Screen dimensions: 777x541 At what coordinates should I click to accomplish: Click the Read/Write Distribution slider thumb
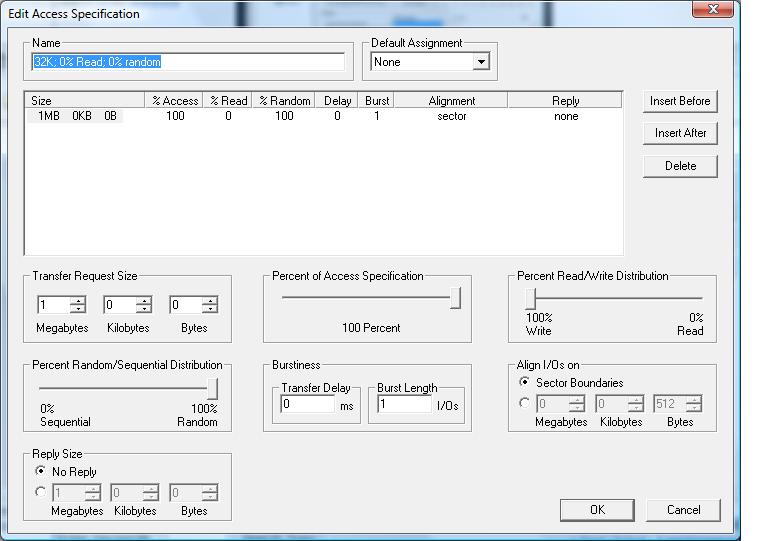[x=531, y=298]
